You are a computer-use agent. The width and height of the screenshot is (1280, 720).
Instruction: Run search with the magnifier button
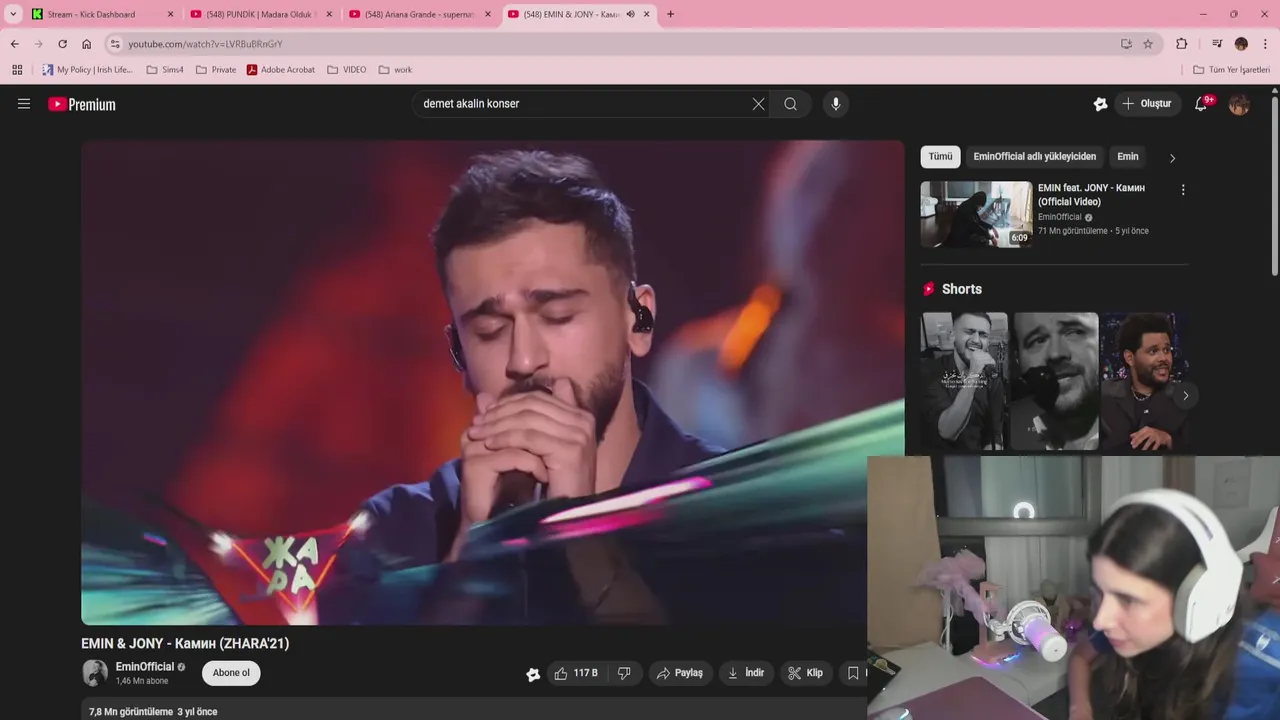click(791, 104)
